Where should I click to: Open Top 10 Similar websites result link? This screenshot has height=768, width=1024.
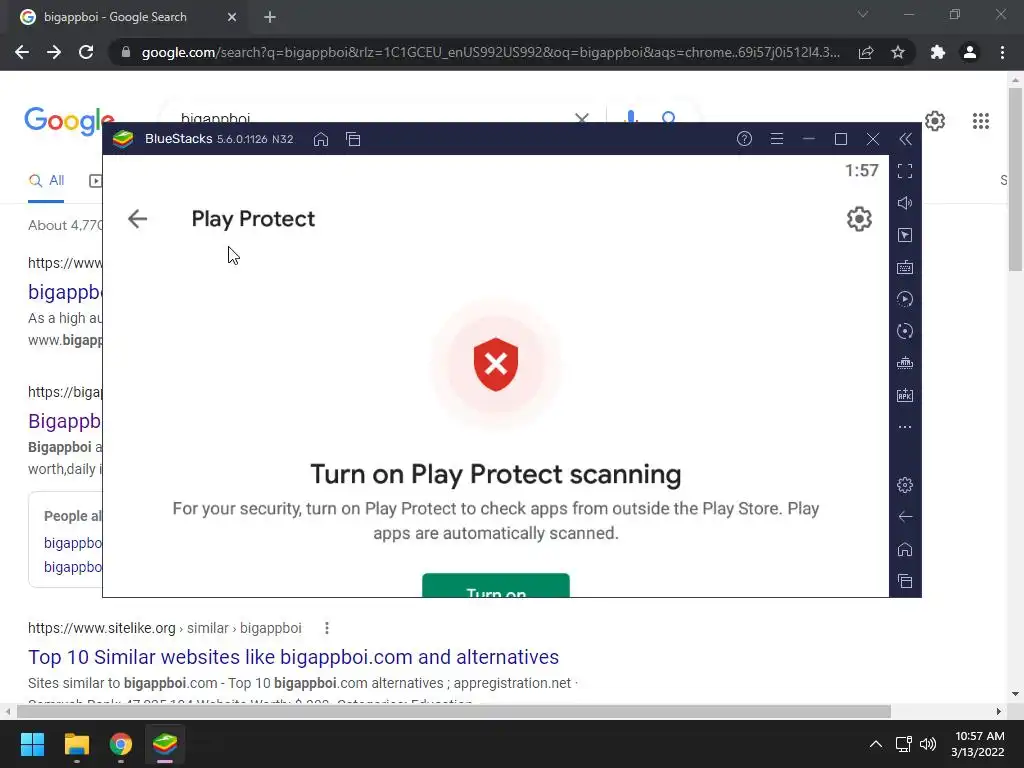[x=293, y=656]
